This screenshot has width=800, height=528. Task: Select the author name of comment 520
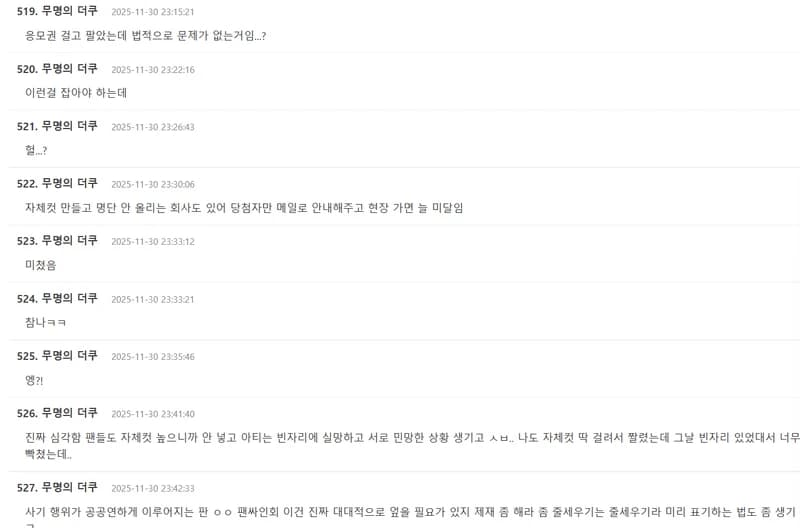(69, 68)
